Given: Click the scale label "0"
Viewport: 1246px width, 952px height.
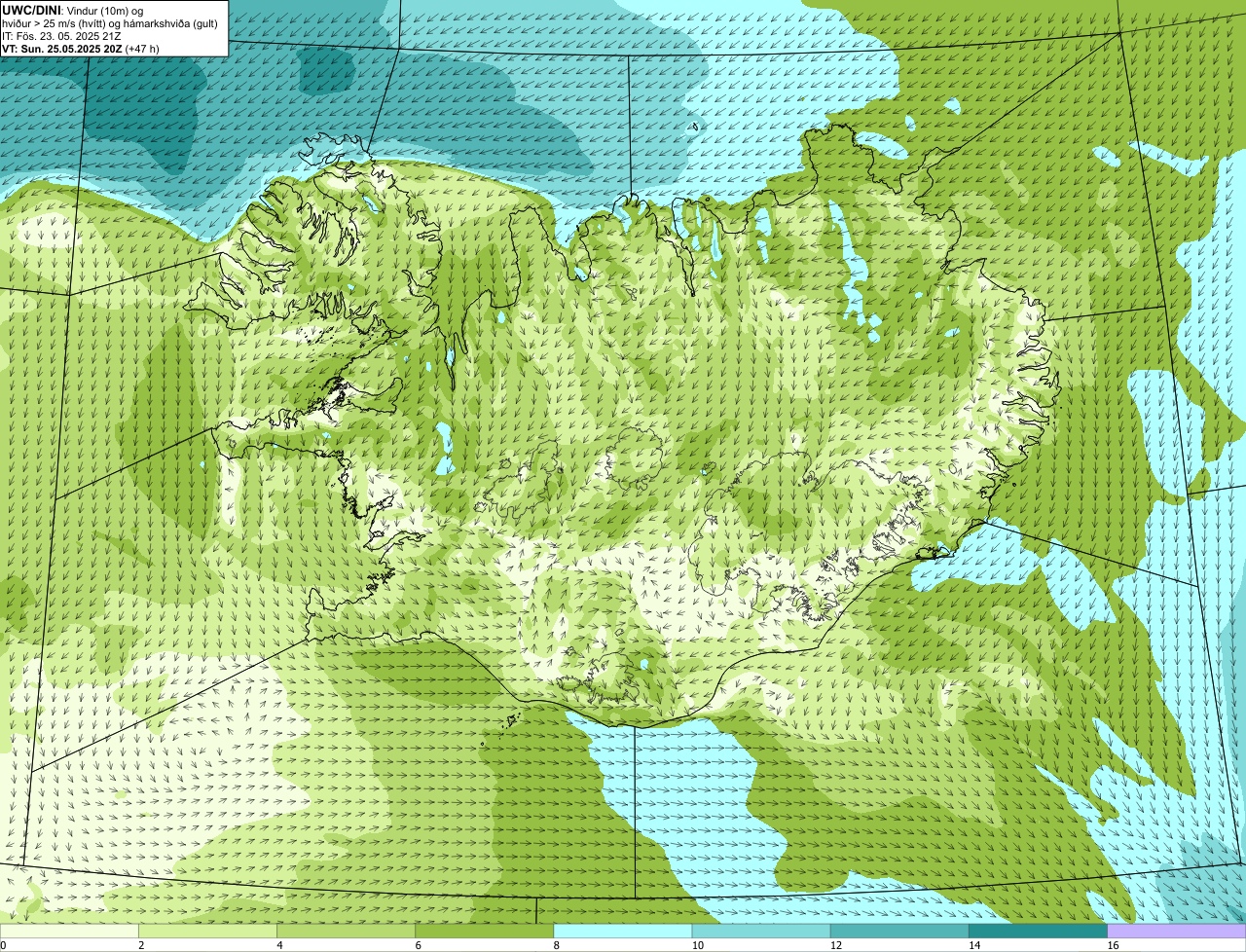Looking at the screenshot, I should click(x=3, y=945).
